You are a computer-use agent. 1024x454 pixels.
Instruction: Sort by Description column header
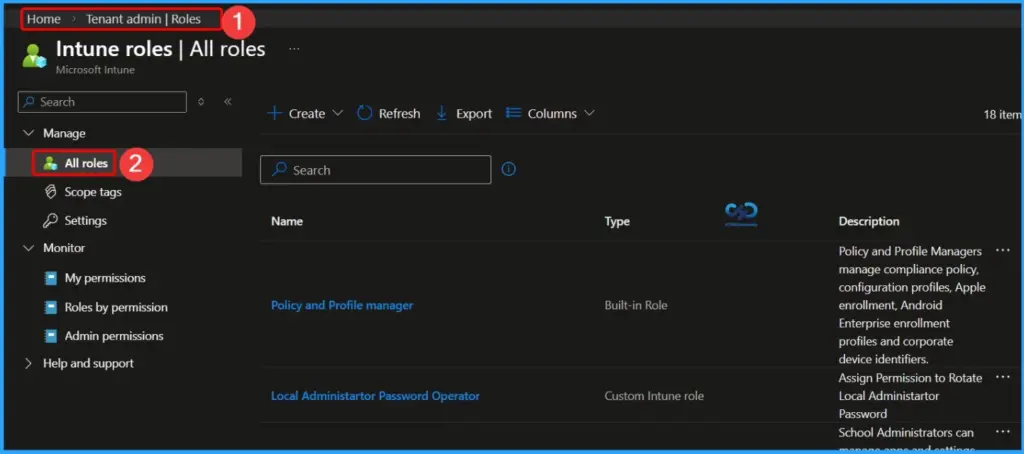click(x=869, y=221)
